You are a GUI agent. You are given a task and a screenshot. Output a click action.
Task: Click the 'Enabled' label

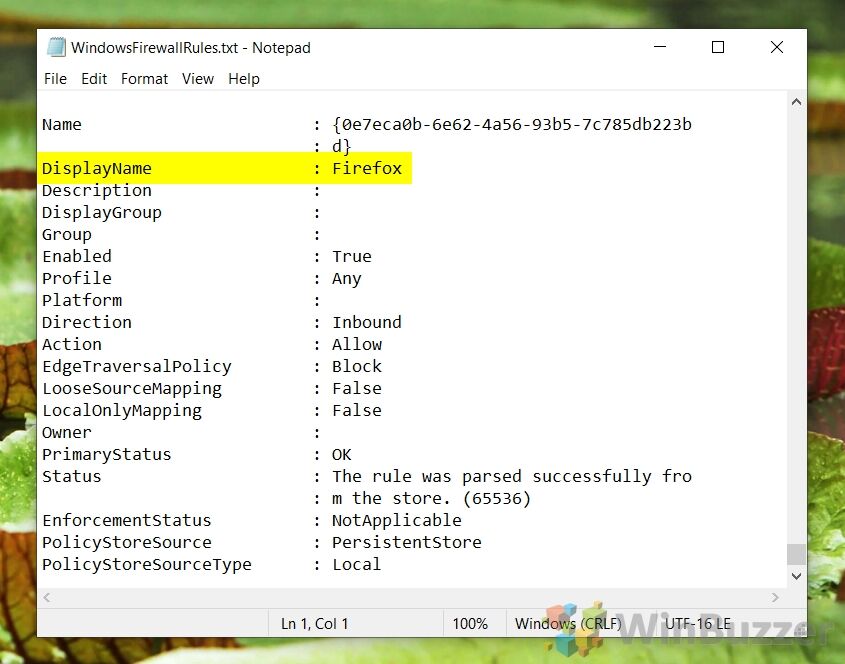tap(77, 256)
